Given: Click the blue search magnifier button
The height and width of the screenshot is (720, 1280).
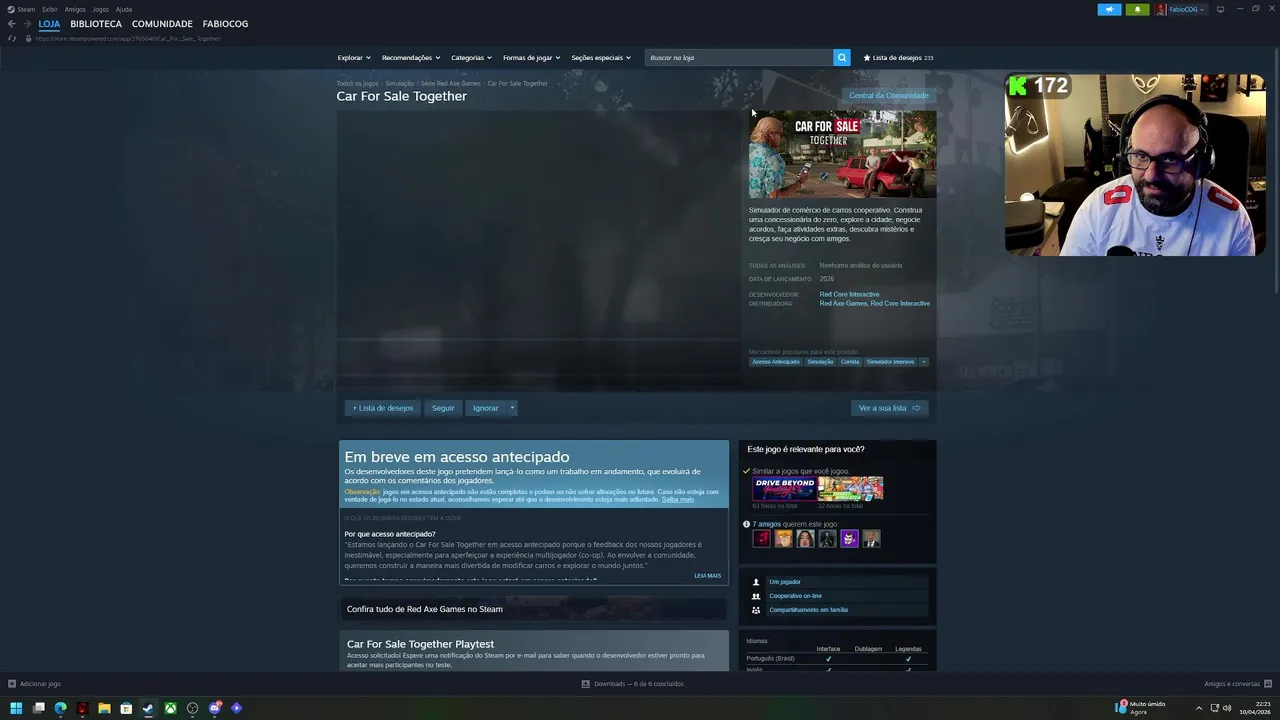Looking at the screenshot, I should click(842, 58).
